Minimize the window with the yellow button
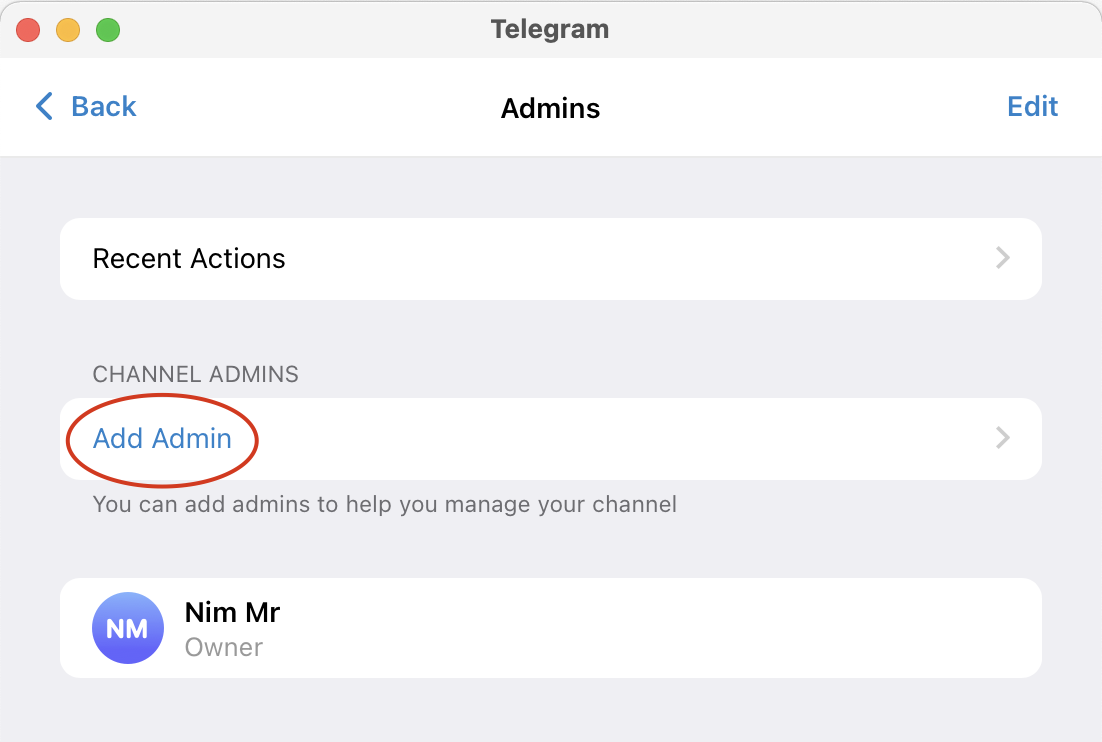The image size is (1102, 742). [x=68, y=30]
